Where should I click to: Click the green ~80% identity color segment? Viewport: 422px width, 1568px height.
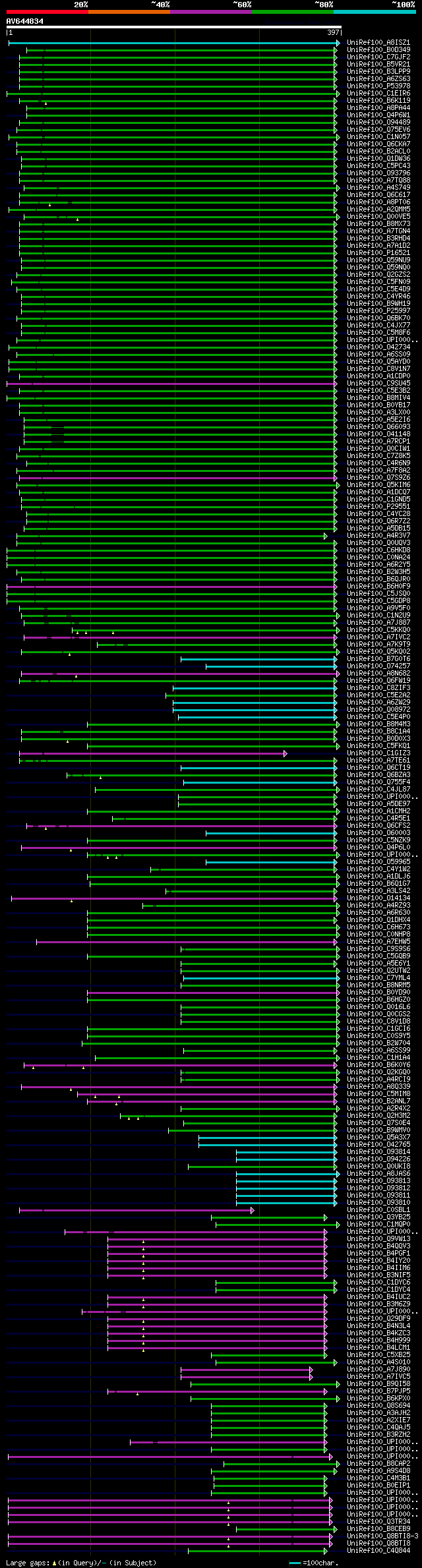pyautogui.click(x=293, y=12)
